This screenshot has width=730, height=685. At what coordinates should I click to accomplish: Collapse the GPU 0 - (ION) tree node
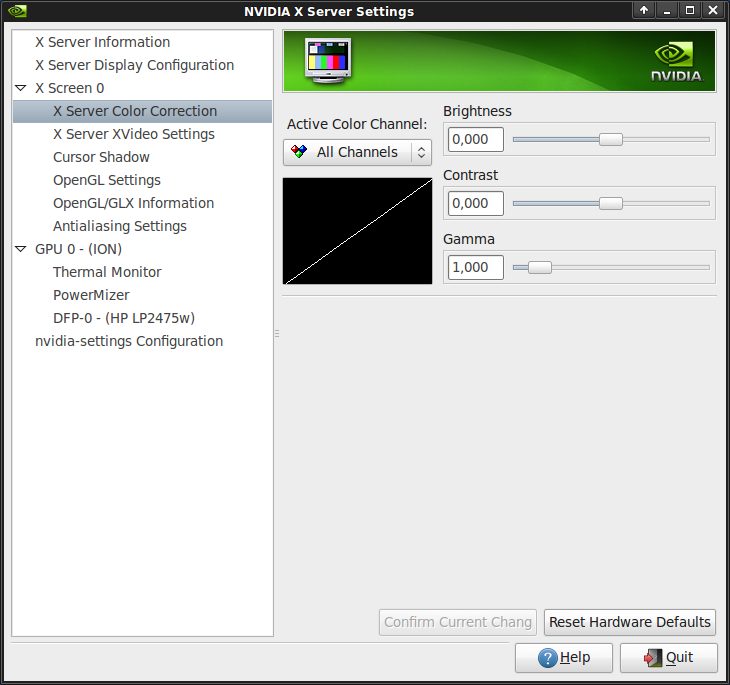tap(20, 249)
